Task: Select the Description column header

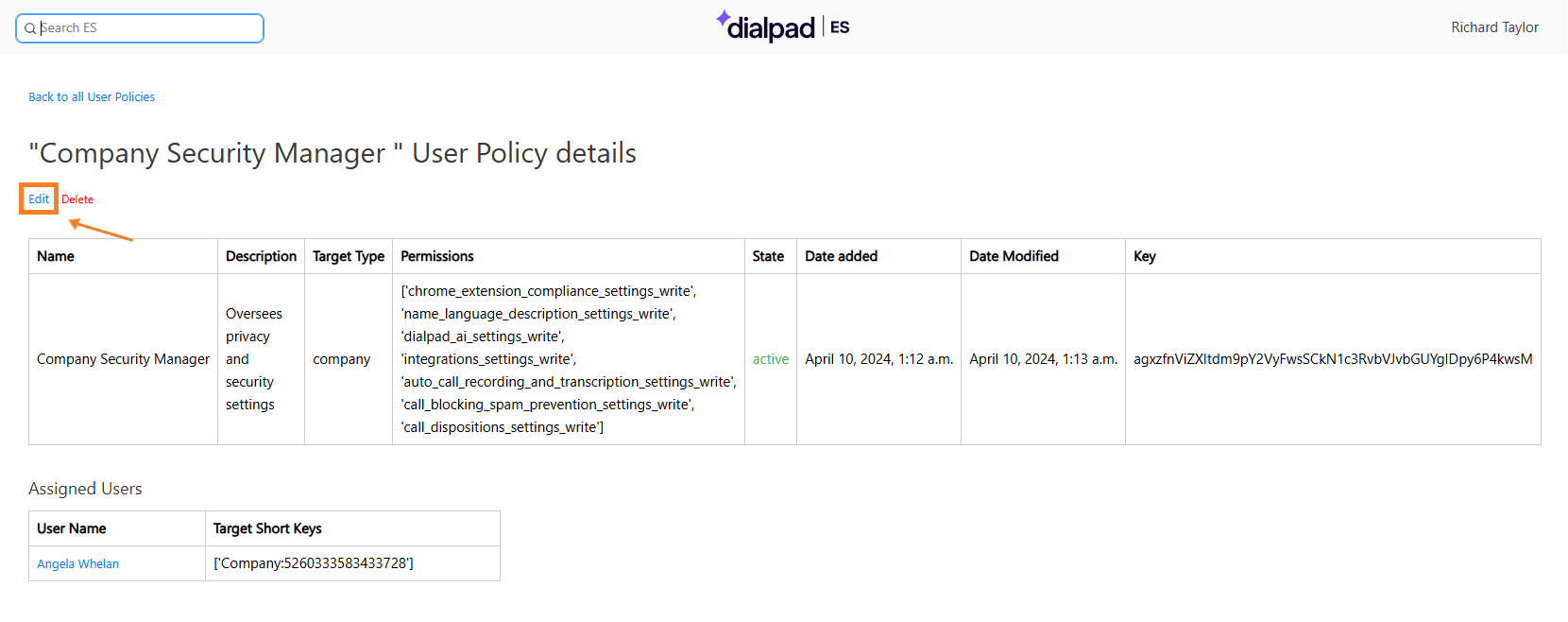Action: 261,256
